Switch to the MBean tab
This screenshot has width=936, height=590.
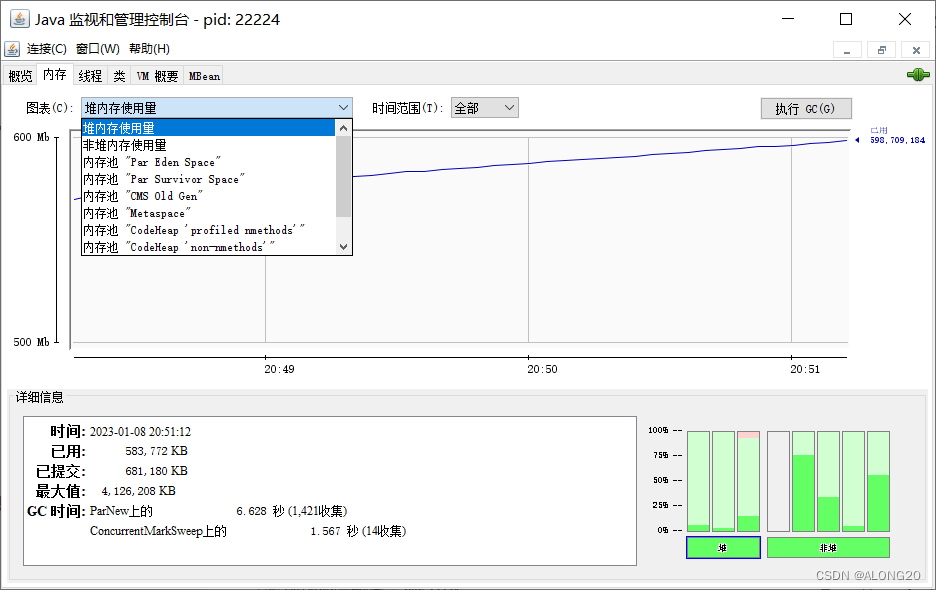coord(204,76)
